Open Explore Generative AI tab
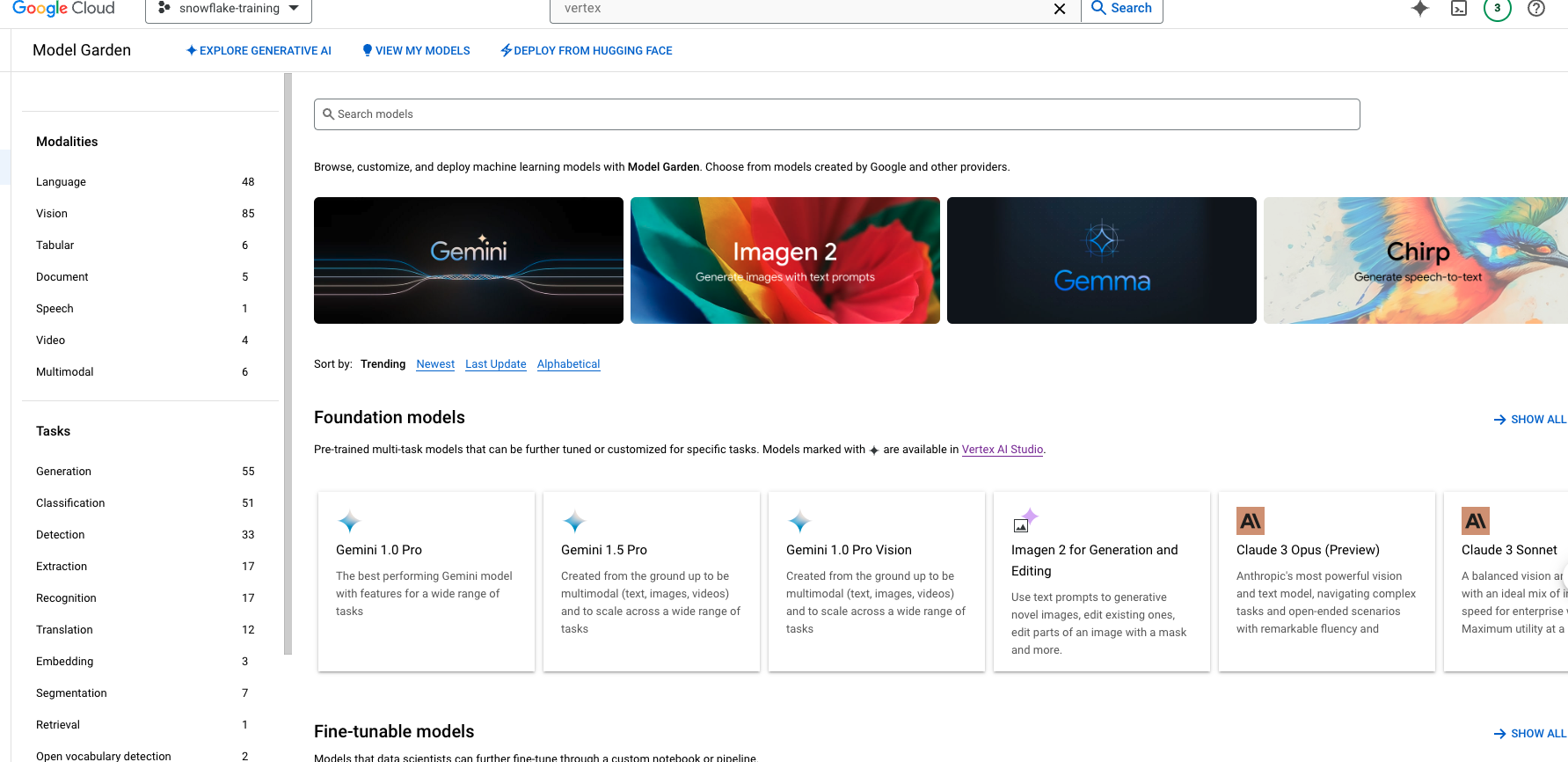1568x762 pixels. tap(259, 51)
